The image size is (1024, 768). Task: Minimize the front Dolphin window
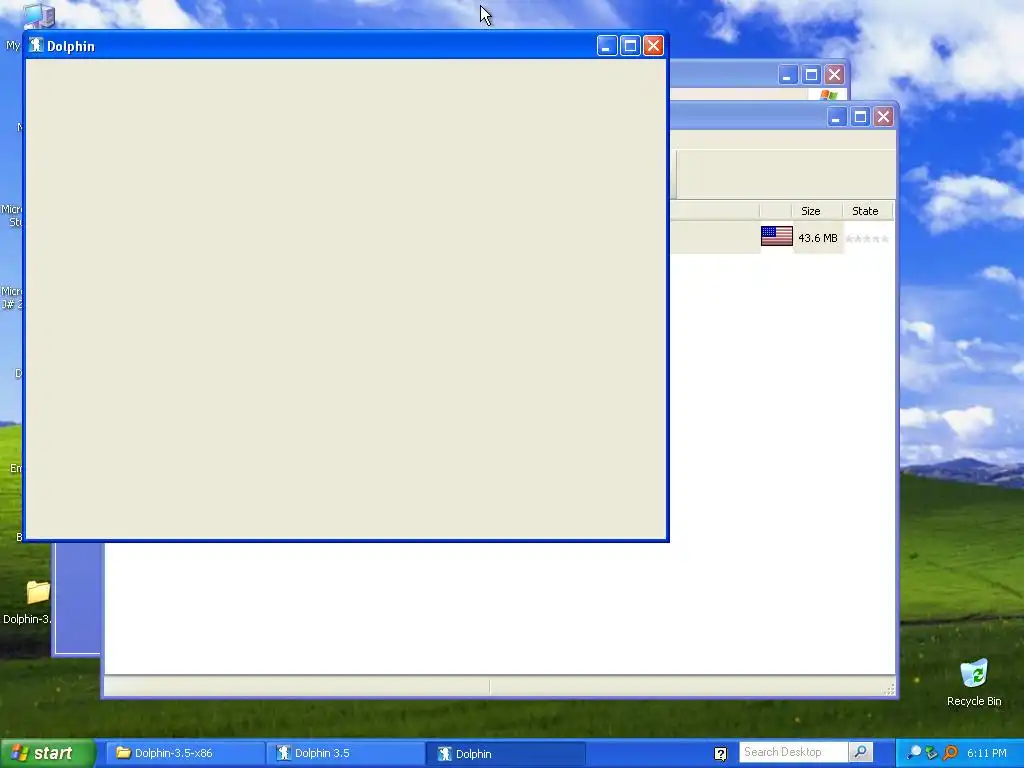[x=607, y=46]
